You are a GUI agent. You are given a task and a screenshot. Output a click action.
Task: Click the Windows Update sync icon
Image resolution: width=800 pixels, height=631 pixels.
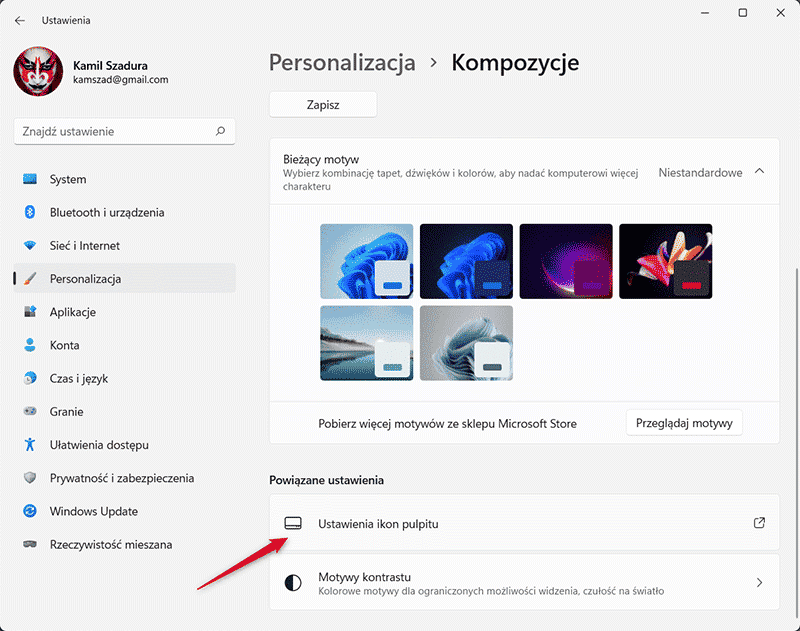[30, 511]
